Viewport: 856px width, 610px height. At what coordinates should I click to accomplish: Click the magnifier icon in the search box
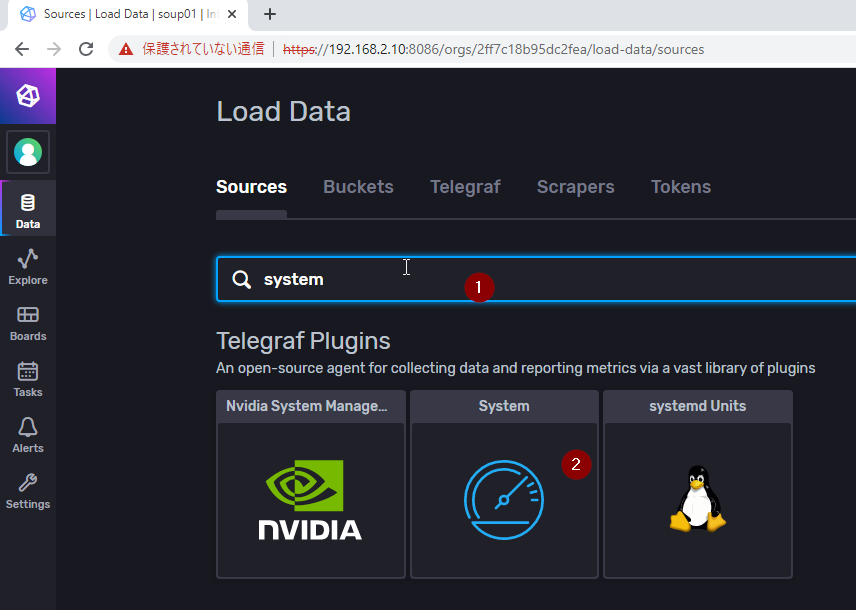click(241, 279)
